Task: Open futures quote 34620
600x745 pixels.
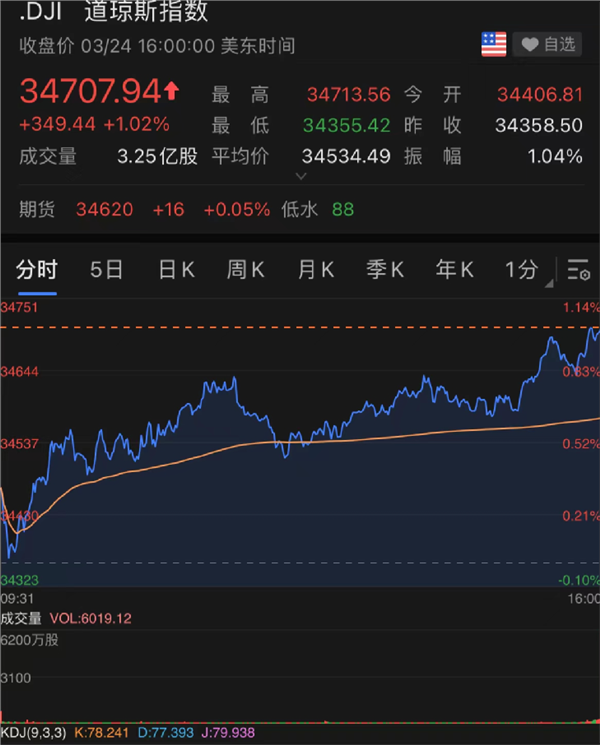Action: (105, 210)
